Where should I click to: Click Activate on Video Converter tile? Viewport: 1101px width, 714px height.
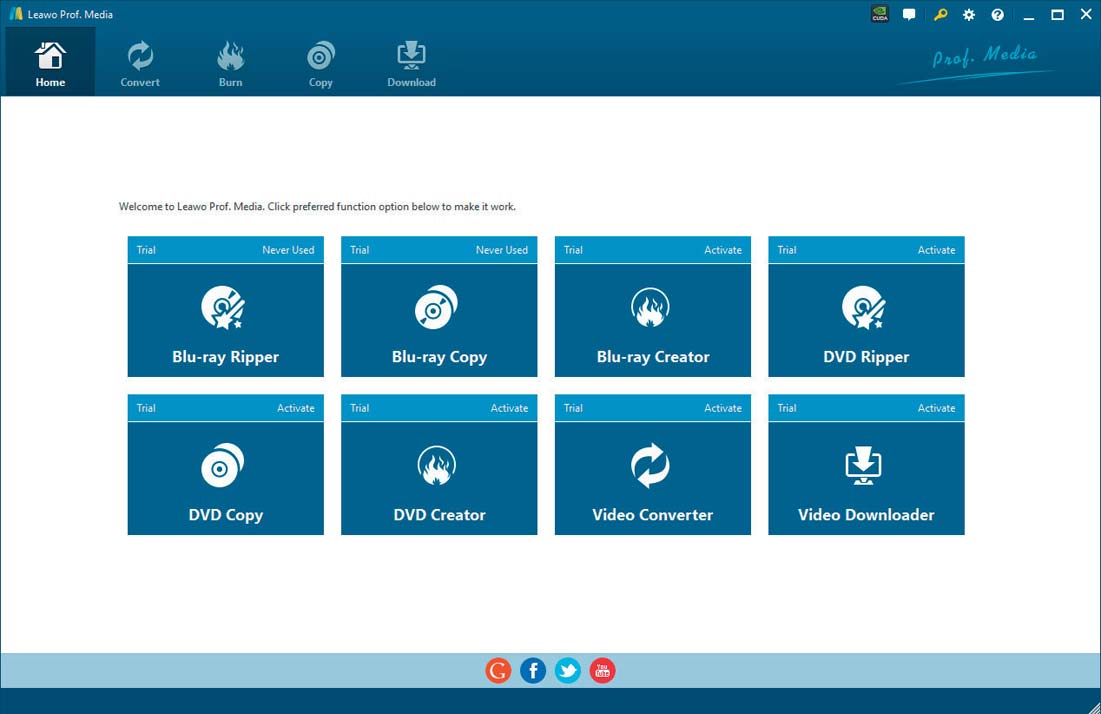[723, 408]
